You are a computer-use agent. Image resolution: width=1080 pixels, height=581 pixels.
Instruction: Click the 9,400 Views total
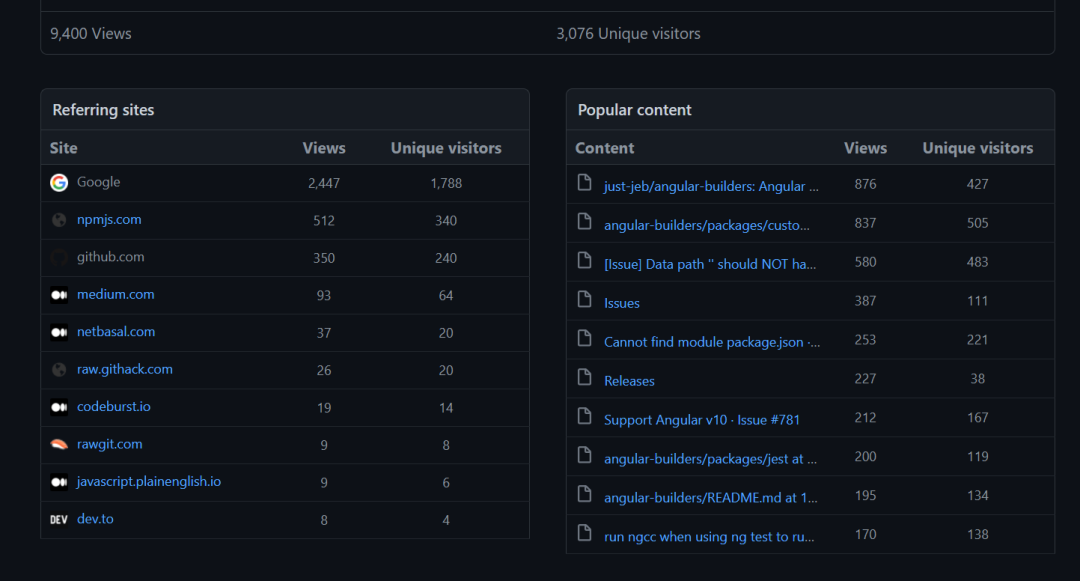91,34
